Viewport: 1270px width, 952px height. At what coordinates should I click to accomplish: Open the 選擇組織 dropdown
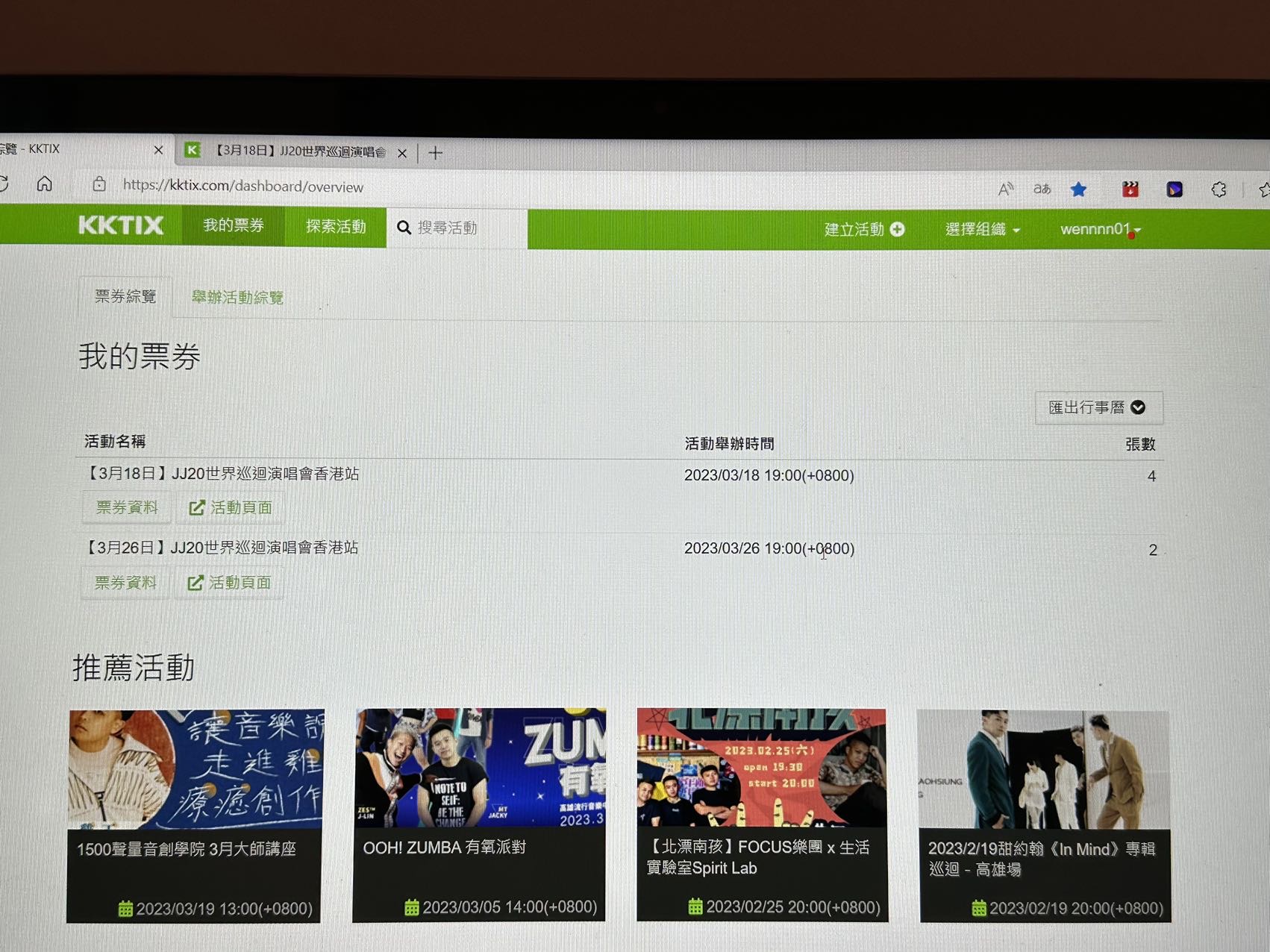click(980, 229)
